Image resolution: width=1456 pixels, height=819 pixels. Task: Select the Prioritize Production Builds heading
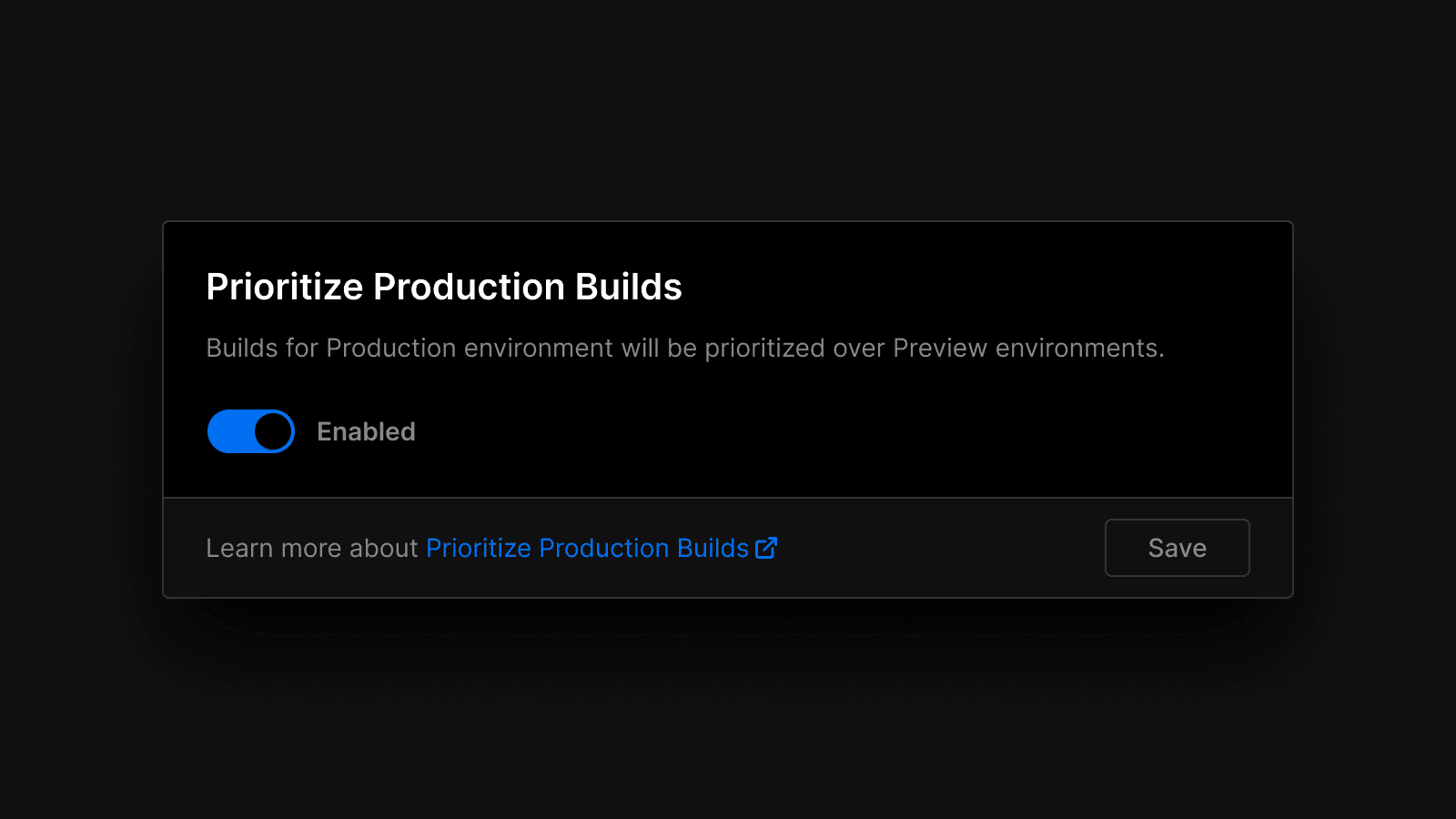pyautogui.click(x=443, y=288)
